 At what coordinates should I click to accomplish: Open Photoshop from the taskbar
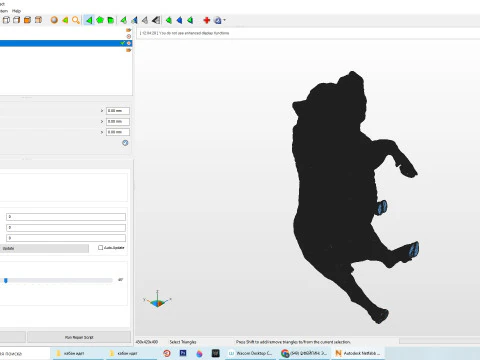[x=183, y=353]
